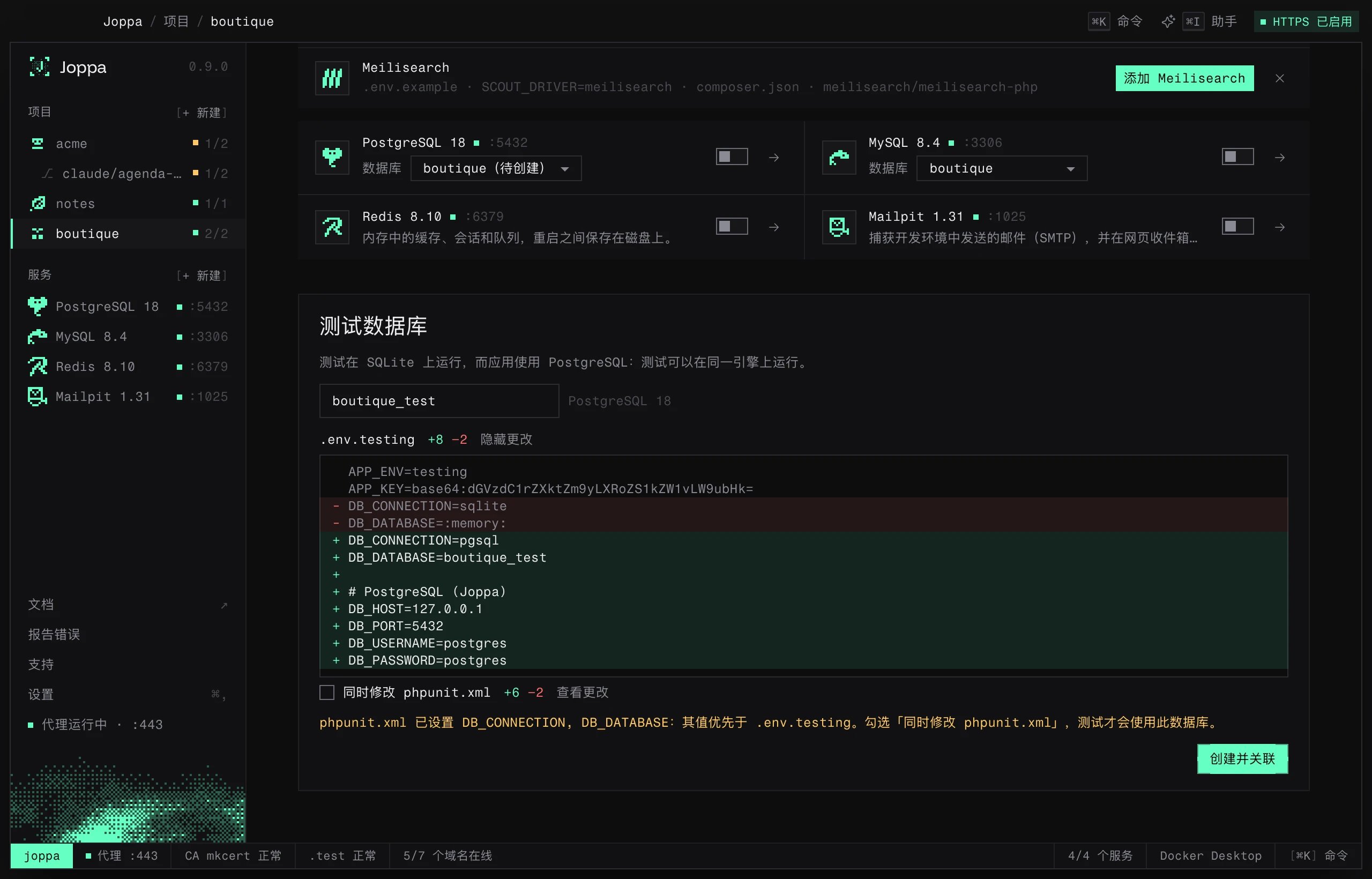This screenshot has width=1372, height=879.
Task: Open MySQL 8.4 details arrow in card
Action: pos(1280,157)
